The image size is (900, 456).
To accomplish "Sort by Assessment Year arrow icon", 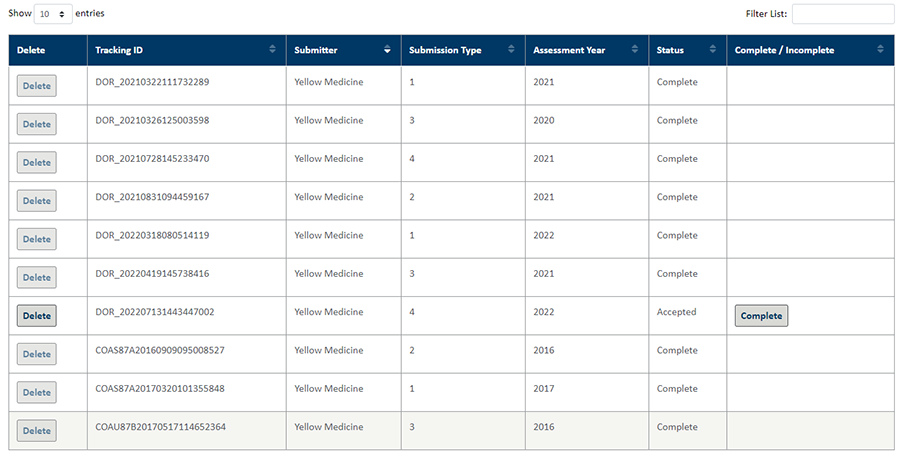I will (x=635, y=50).
